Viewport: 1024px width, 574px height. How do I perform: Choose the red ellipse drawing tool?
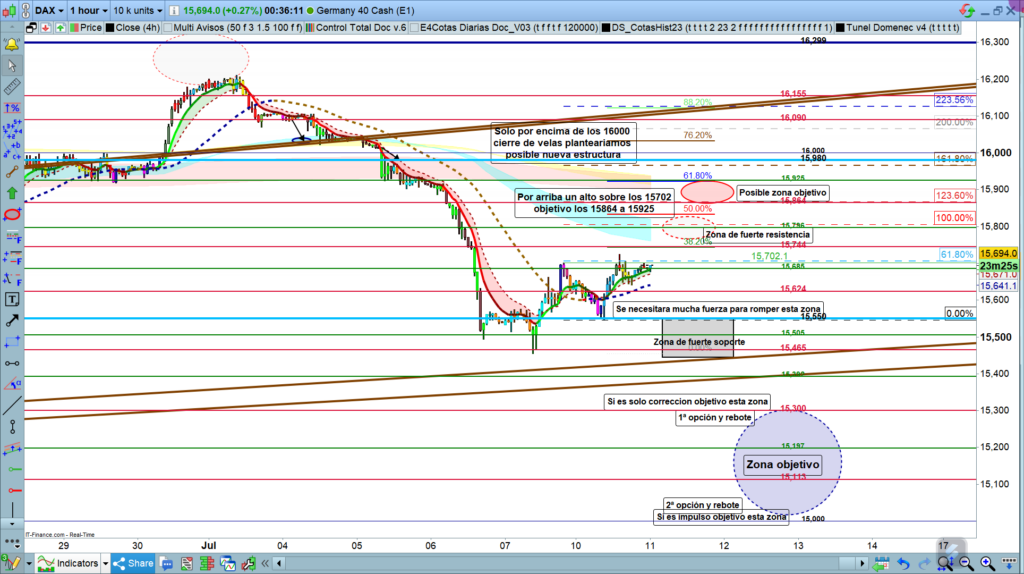coord(12,214)
